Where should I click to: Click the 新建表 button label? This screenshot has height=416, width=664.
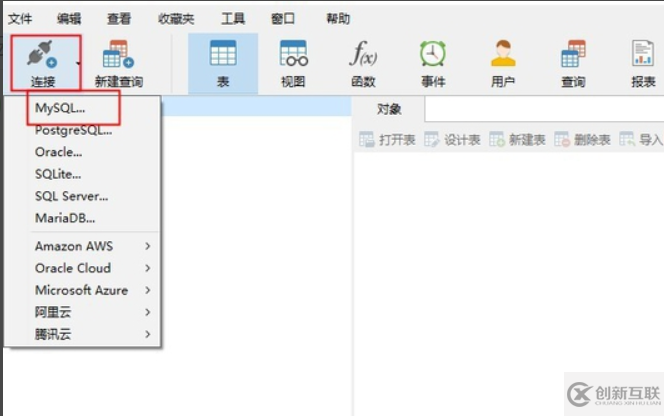coord(527,139)
